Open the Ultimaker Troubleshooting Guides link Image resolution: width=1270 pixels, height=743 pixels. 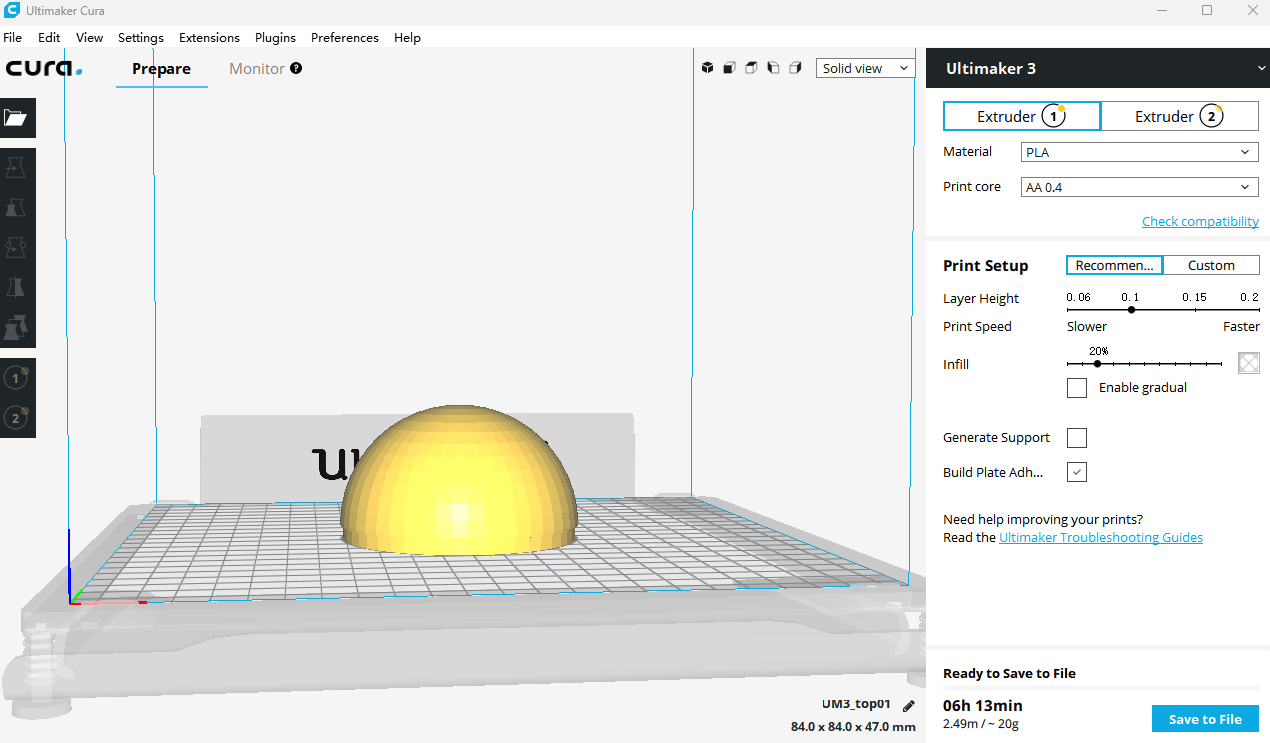tap(1101, 537)
